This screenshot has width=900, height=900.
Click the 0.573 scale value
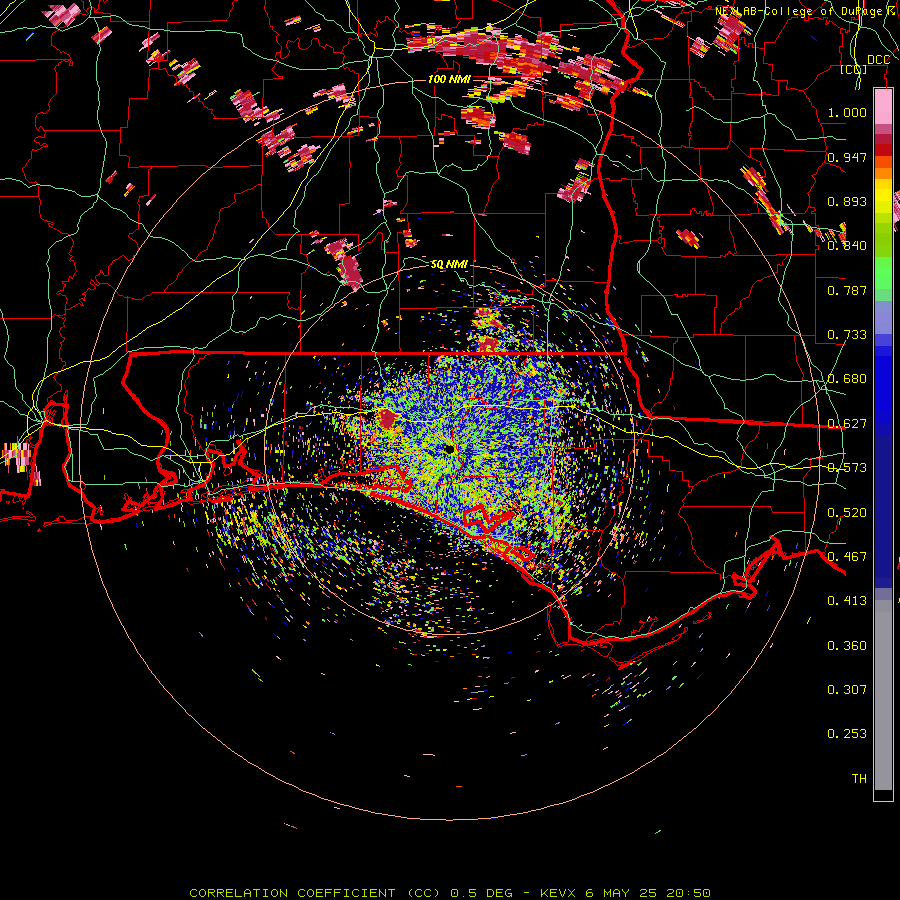(x=847, y=467)
